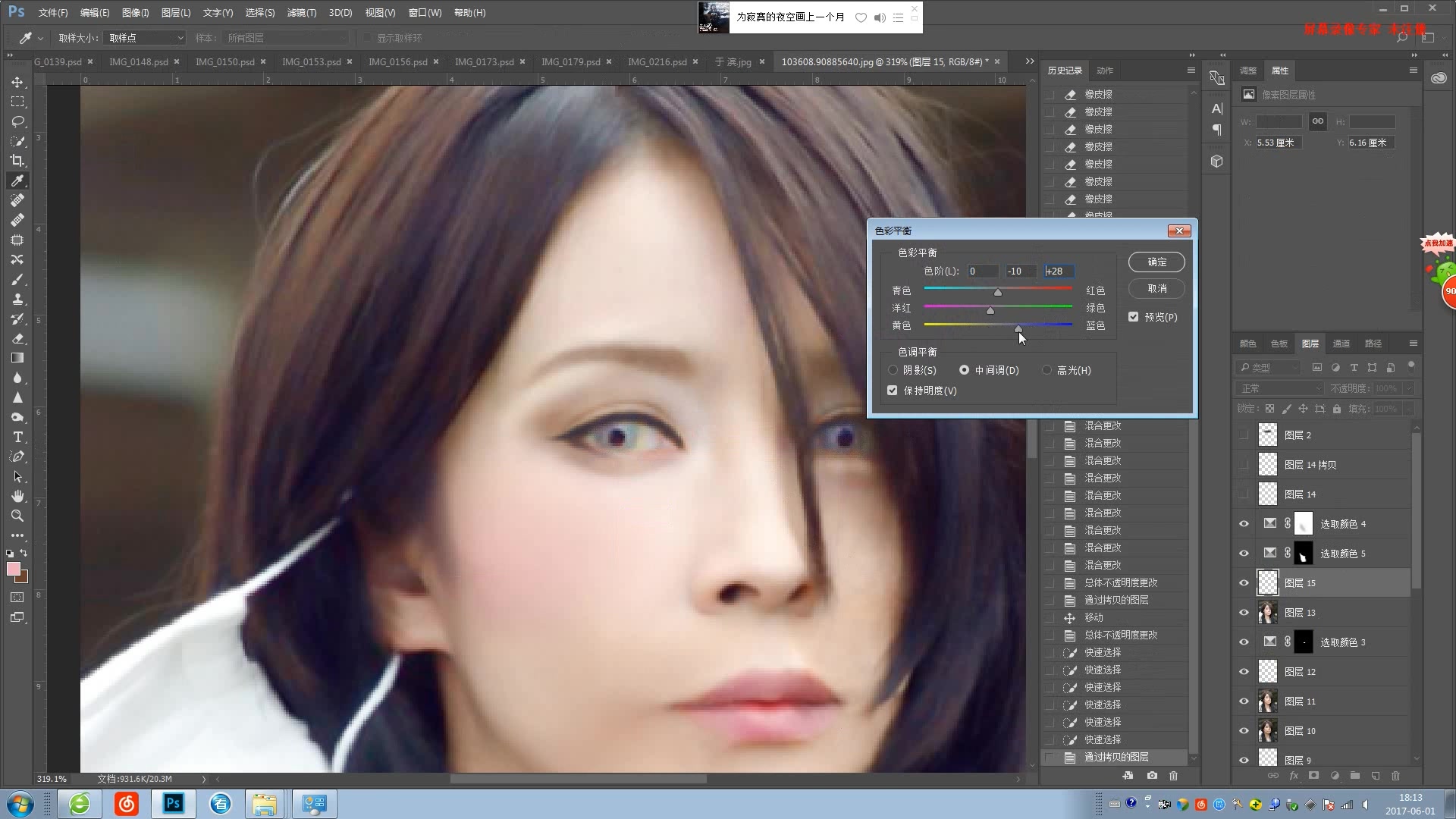The width and height of the screenshot is (1456, 819).
Task: Toggle Quick Mask mode icon
Action: pos(17,598)
